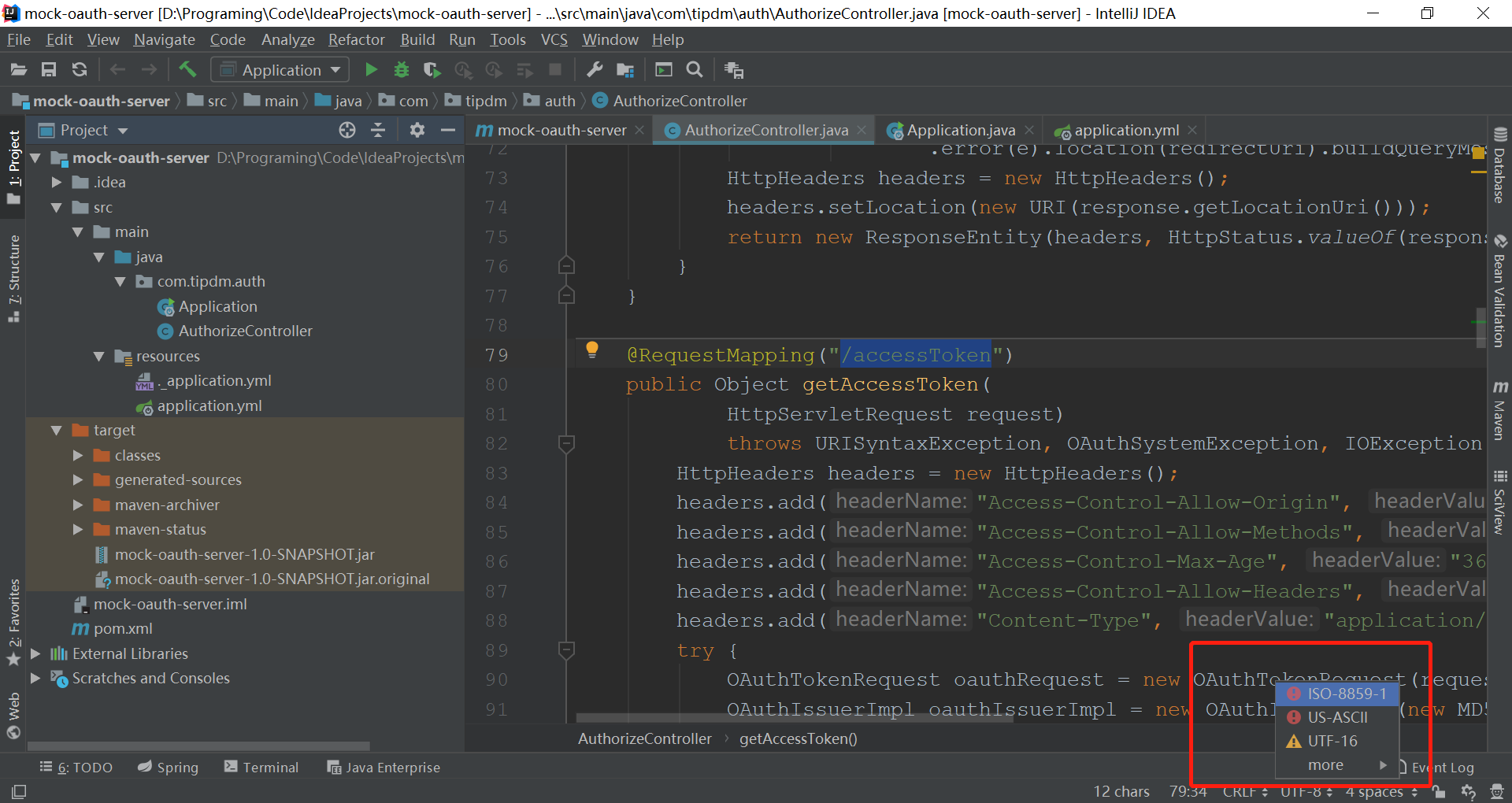Locate opened file with the crosshair icon
The image size is (1512, 803).
pyautogui.click(x=347, y=130)
